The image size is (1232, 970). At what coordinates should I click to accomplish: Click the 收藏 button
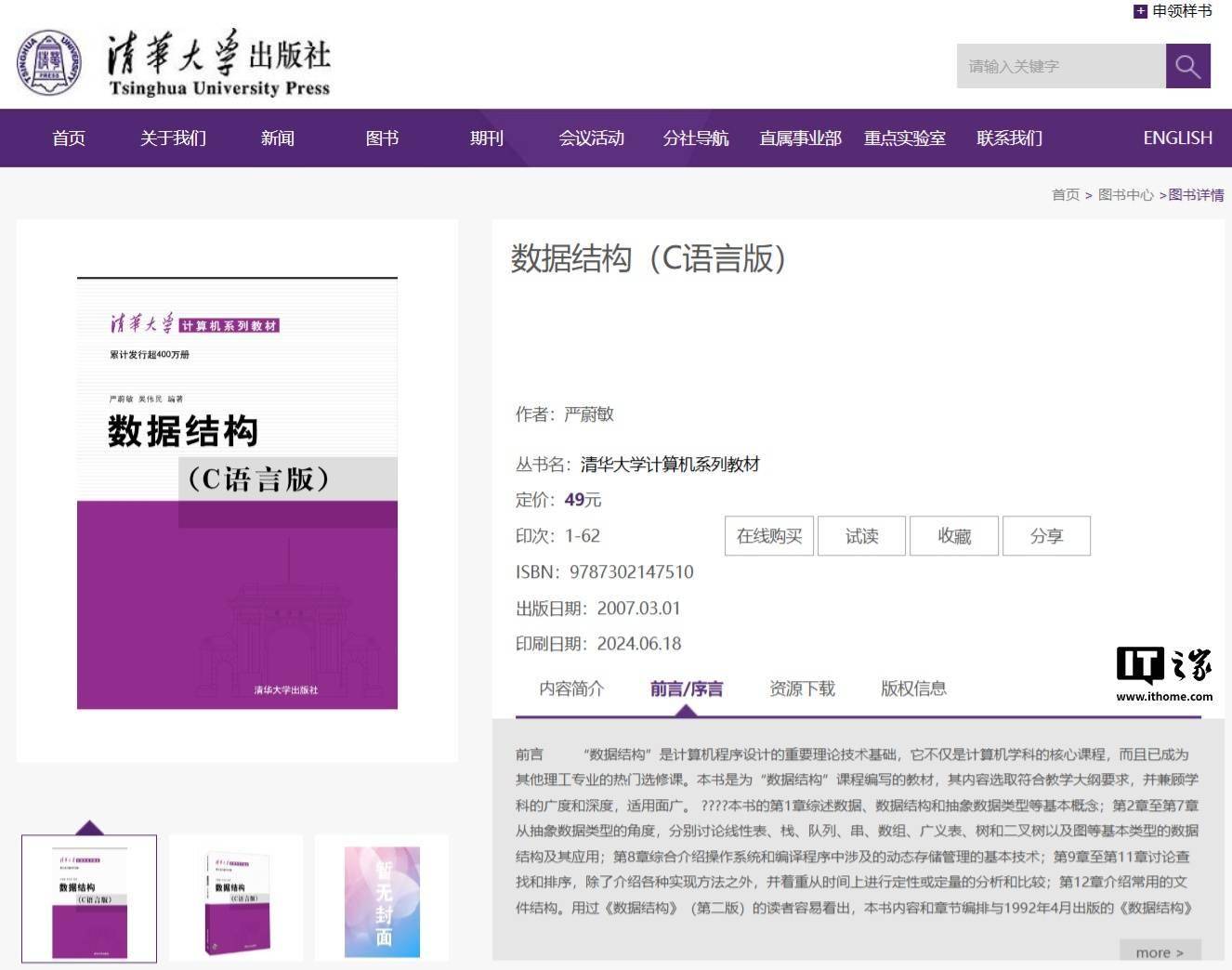tap(954, 536)
